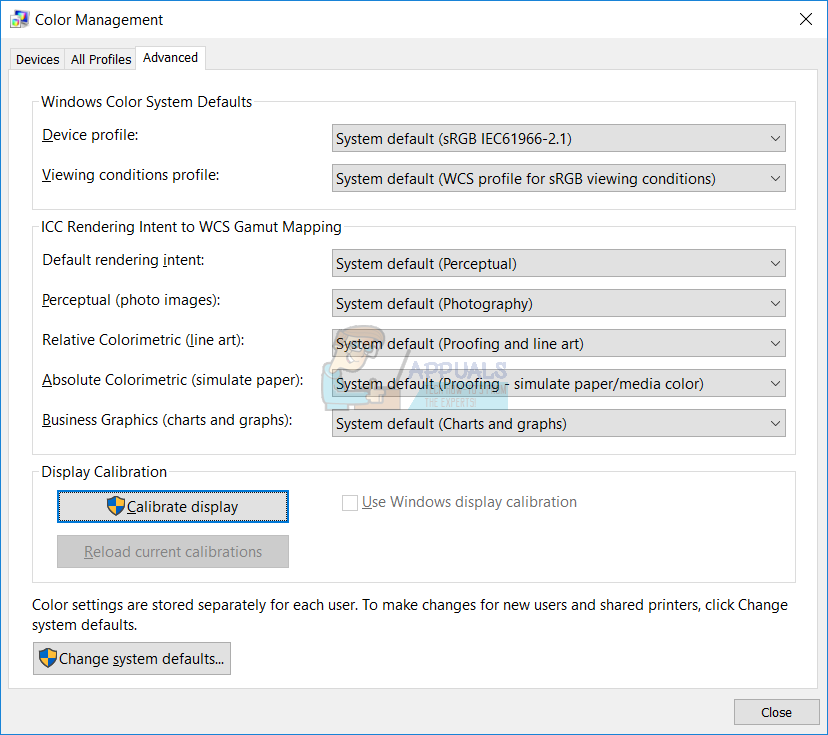Open Change system defaults dialog
This screenshot has height=735, width=828.
pos(132,658)
